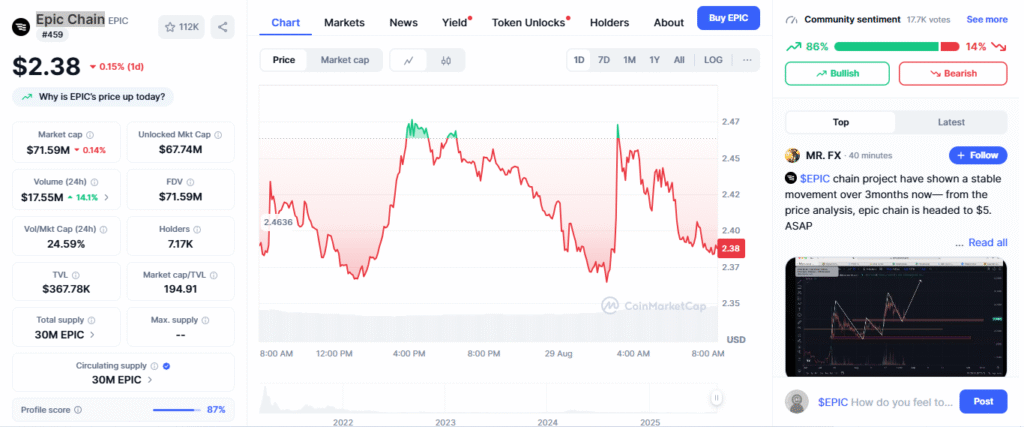Vote Bullish on EPIC
The height and width of the screenshot is (427, 1024).
837,73
